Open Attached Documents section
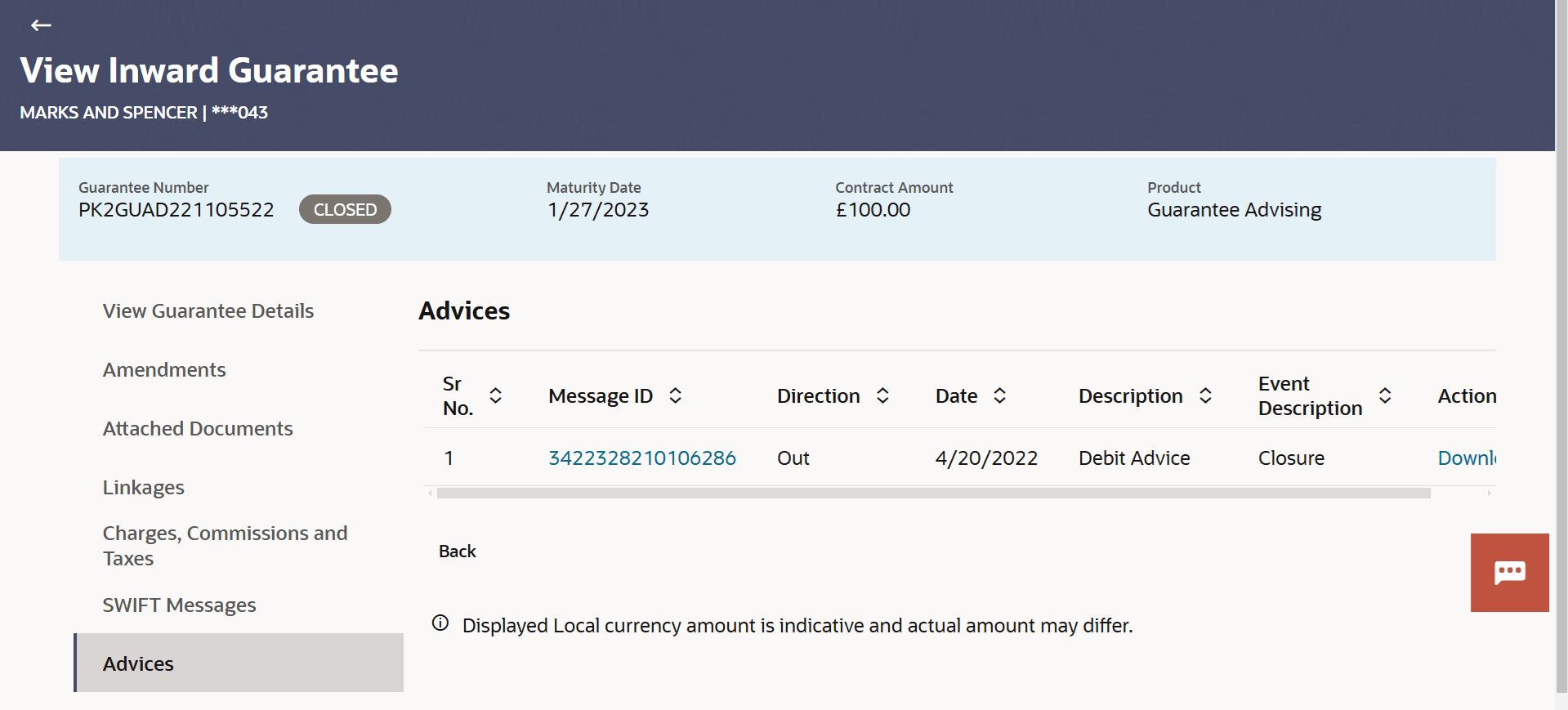1568x710 pixels. coord(198,429)
